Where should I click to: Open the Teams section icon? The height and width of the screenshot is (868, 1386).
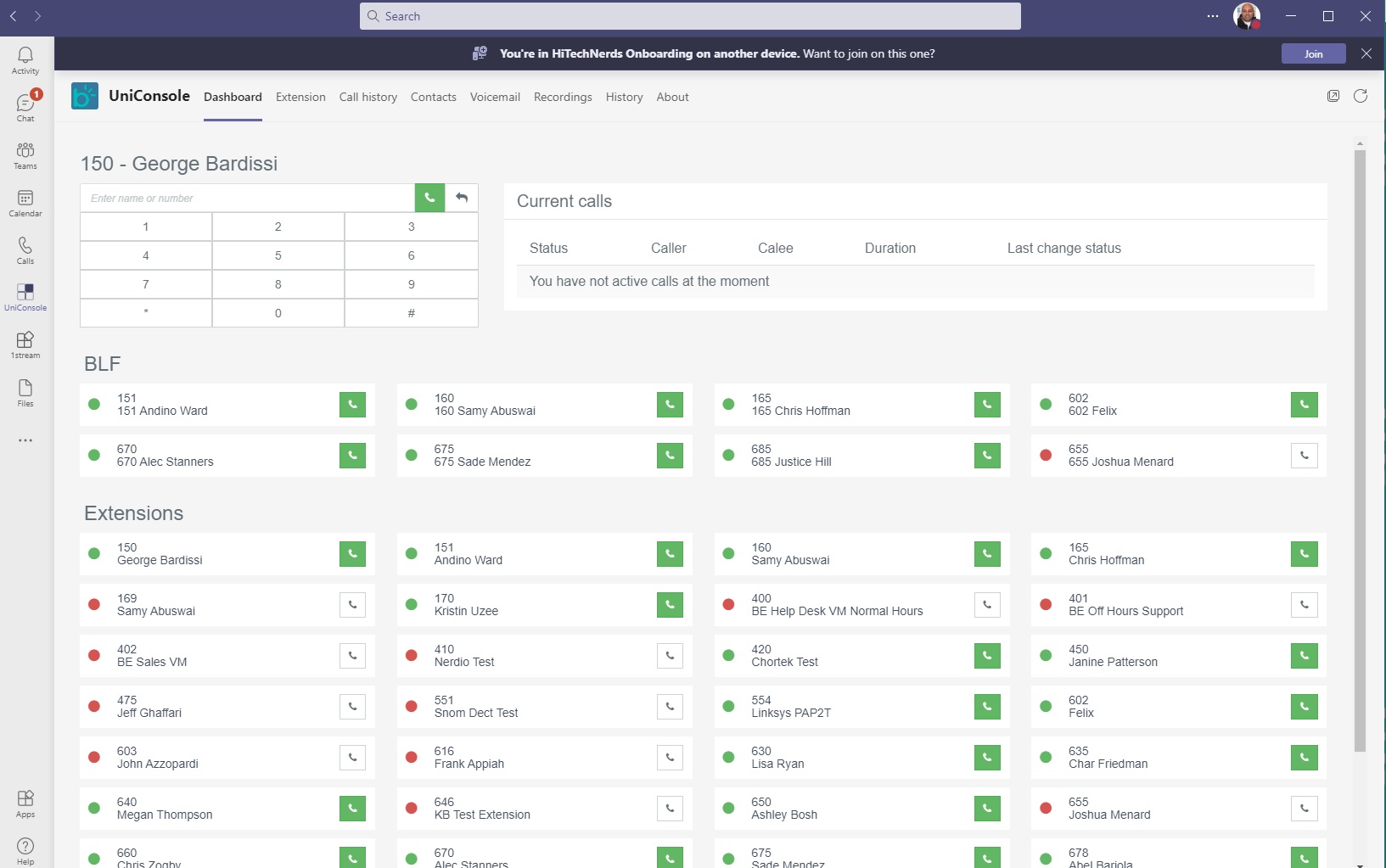[25, 155]
